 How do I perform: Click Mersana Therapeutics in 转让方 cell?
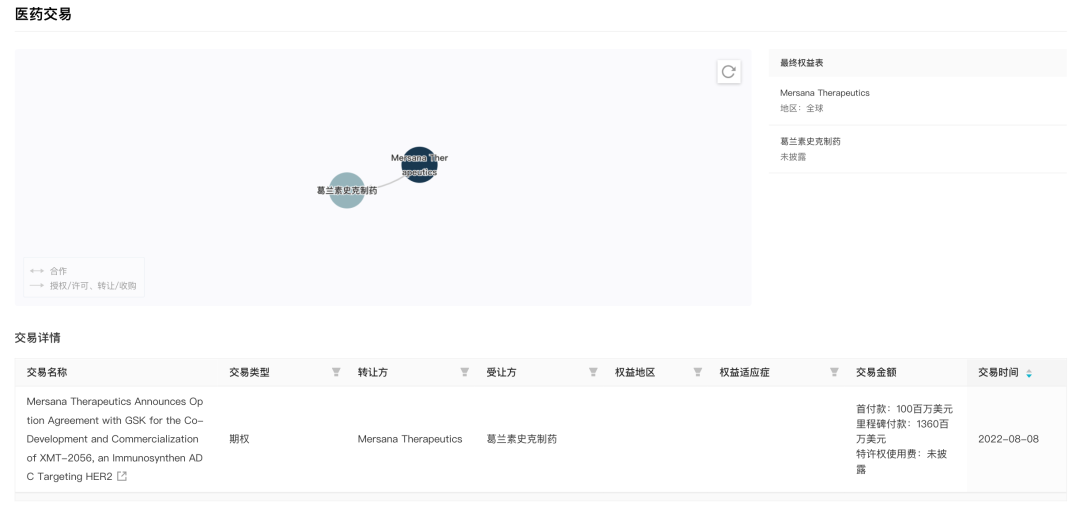coord(410,439)
